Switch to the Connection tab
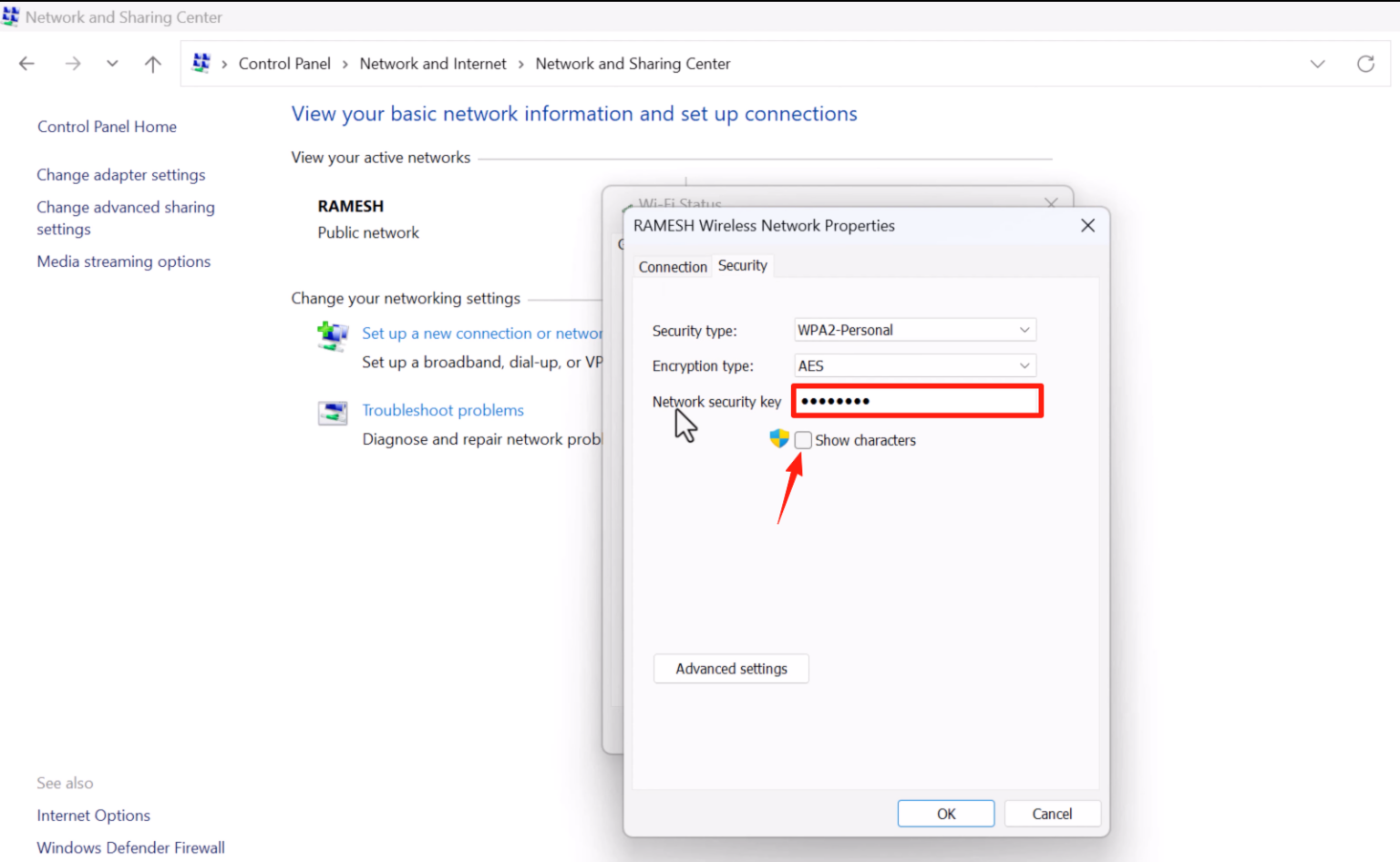The image size is (1400, 862). [673, 266]
